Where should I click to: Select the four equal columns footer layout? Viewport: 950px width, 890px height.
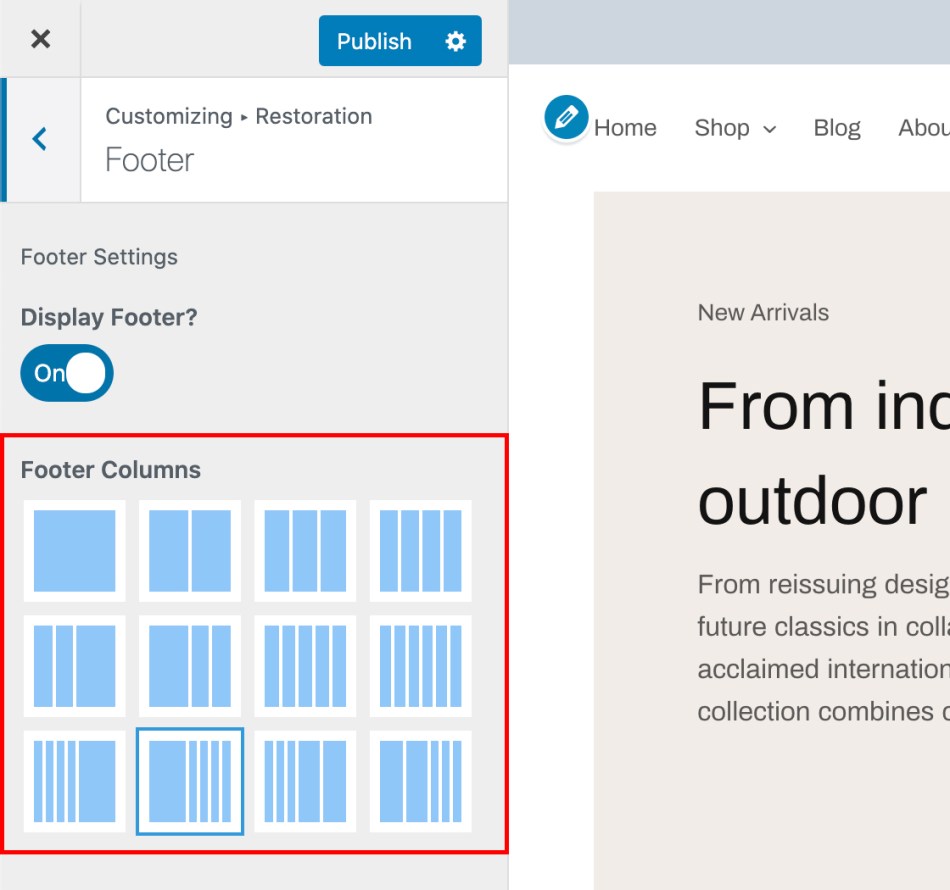[x=420, y=551]
